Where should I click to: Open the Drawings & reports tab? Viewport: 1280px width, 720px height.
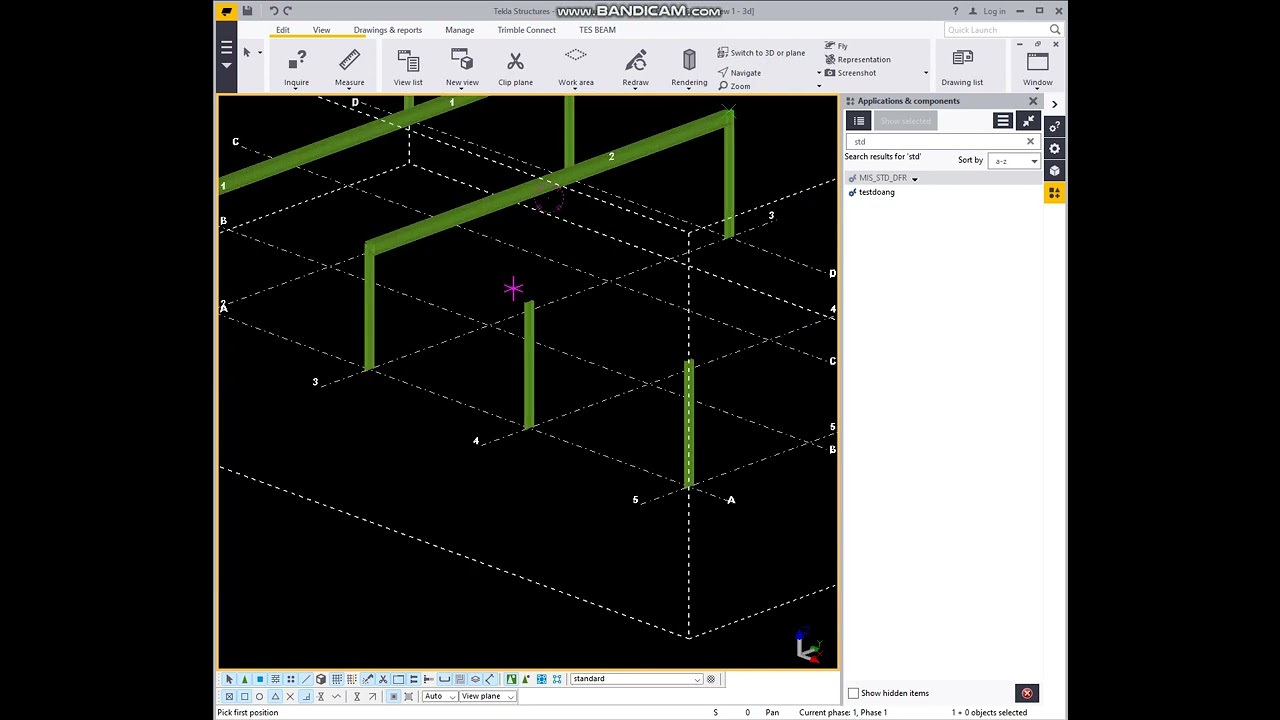coord(387,30)
